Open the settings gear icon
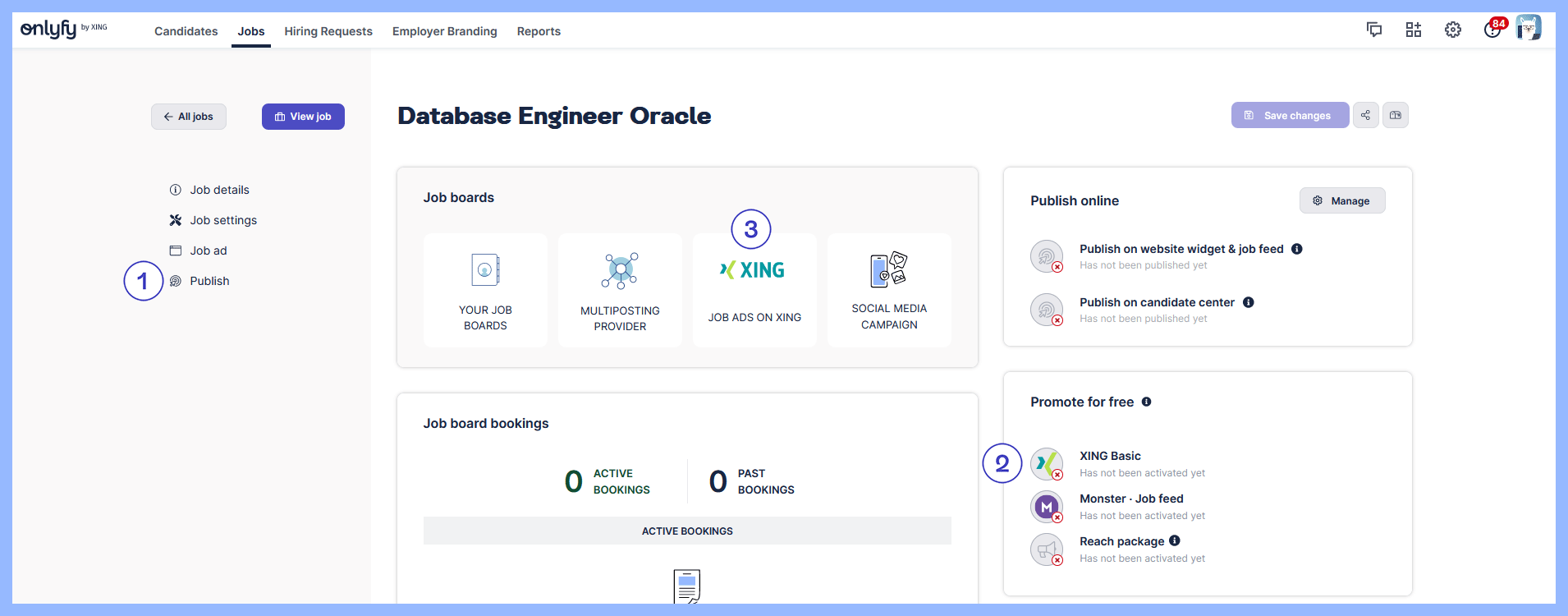The height and width of the screenshot is (616, 1568). tap(1452, 30)
